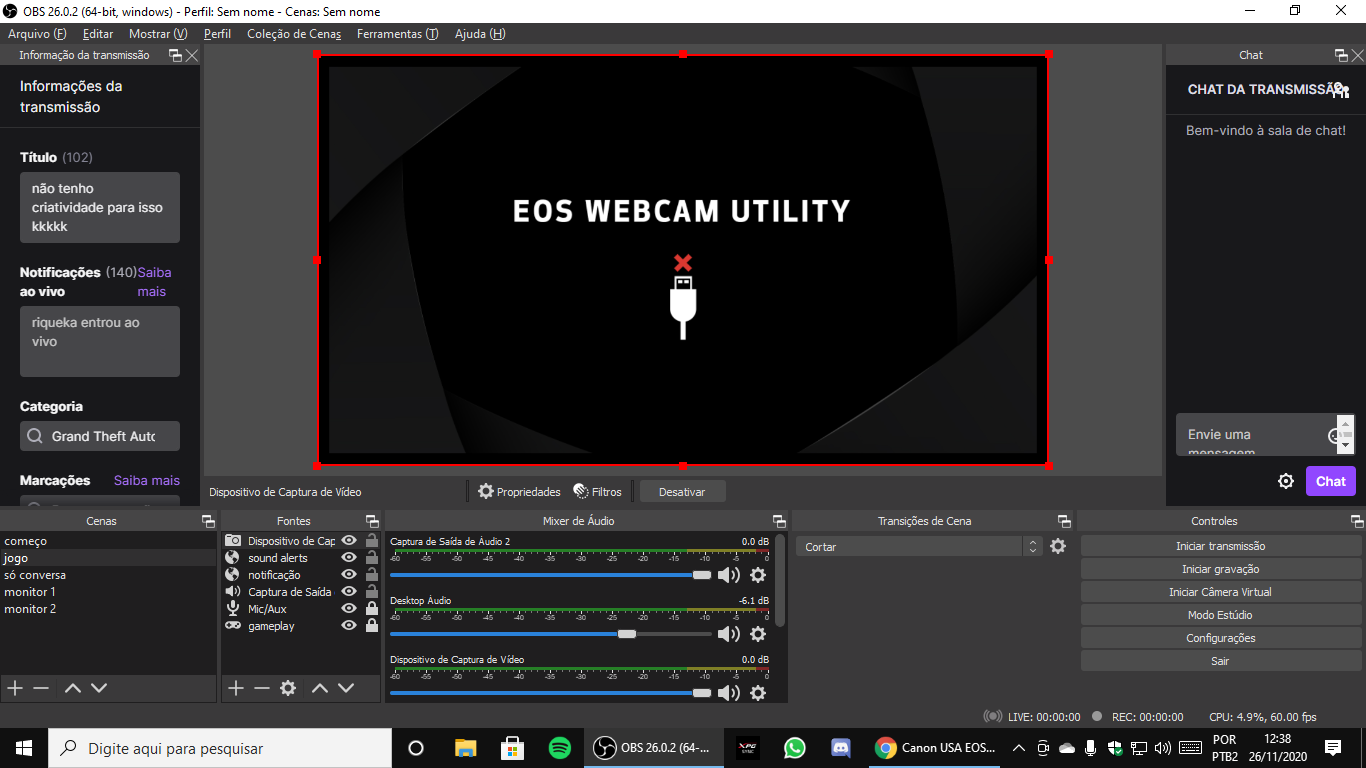Hide the sound alerts source
The image size is (1366, 768).
click(349, 558)
